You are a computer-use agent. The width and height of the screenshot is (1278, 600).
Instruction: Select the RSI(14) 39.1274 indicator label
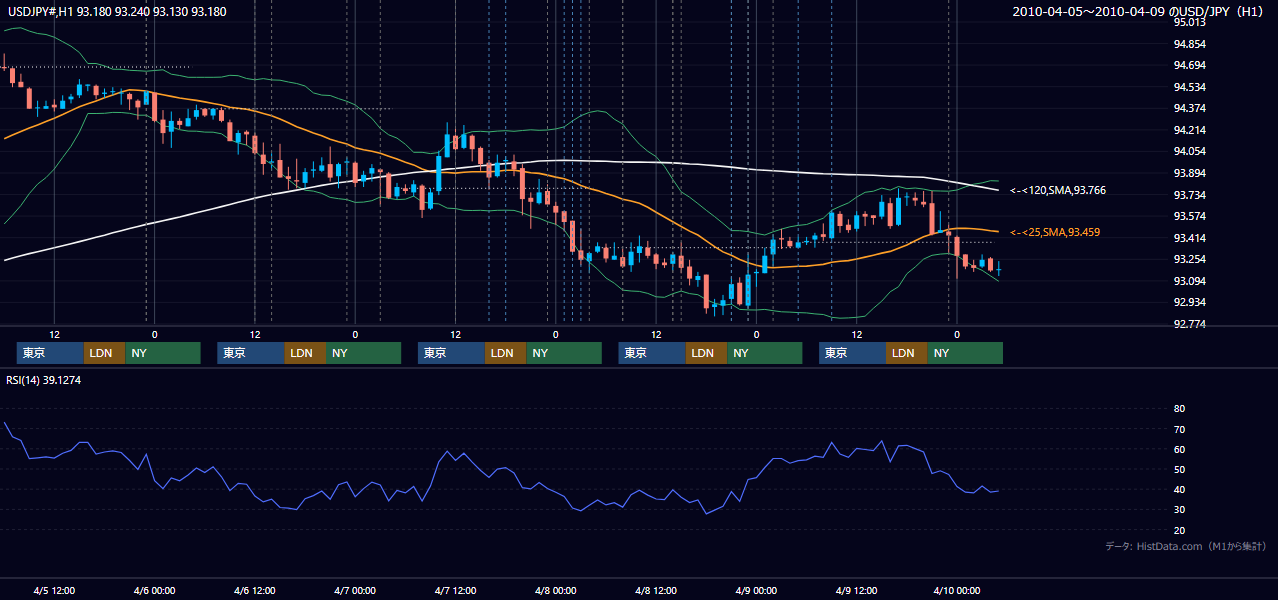coord(43,380)
